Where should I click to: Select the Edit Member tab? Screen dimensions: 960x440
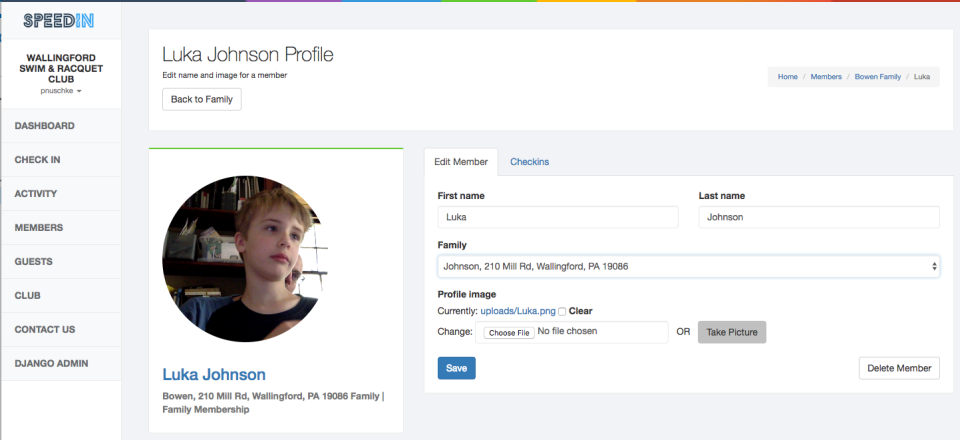pos(461,162)
